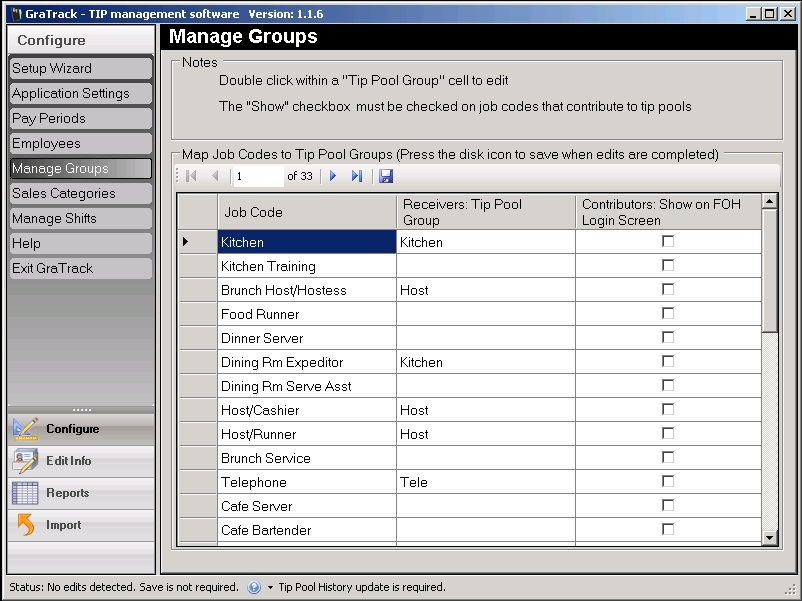Navigate to the first record
The image size is (802, 601).
point(190,174)
